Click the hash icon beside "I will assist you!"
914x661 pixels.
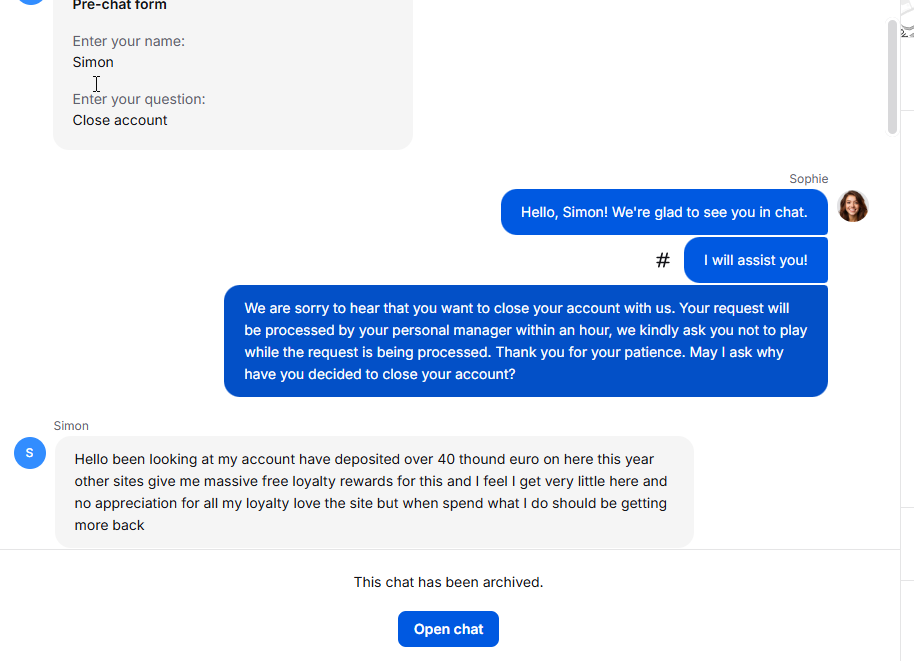click(x=662, y=260)
